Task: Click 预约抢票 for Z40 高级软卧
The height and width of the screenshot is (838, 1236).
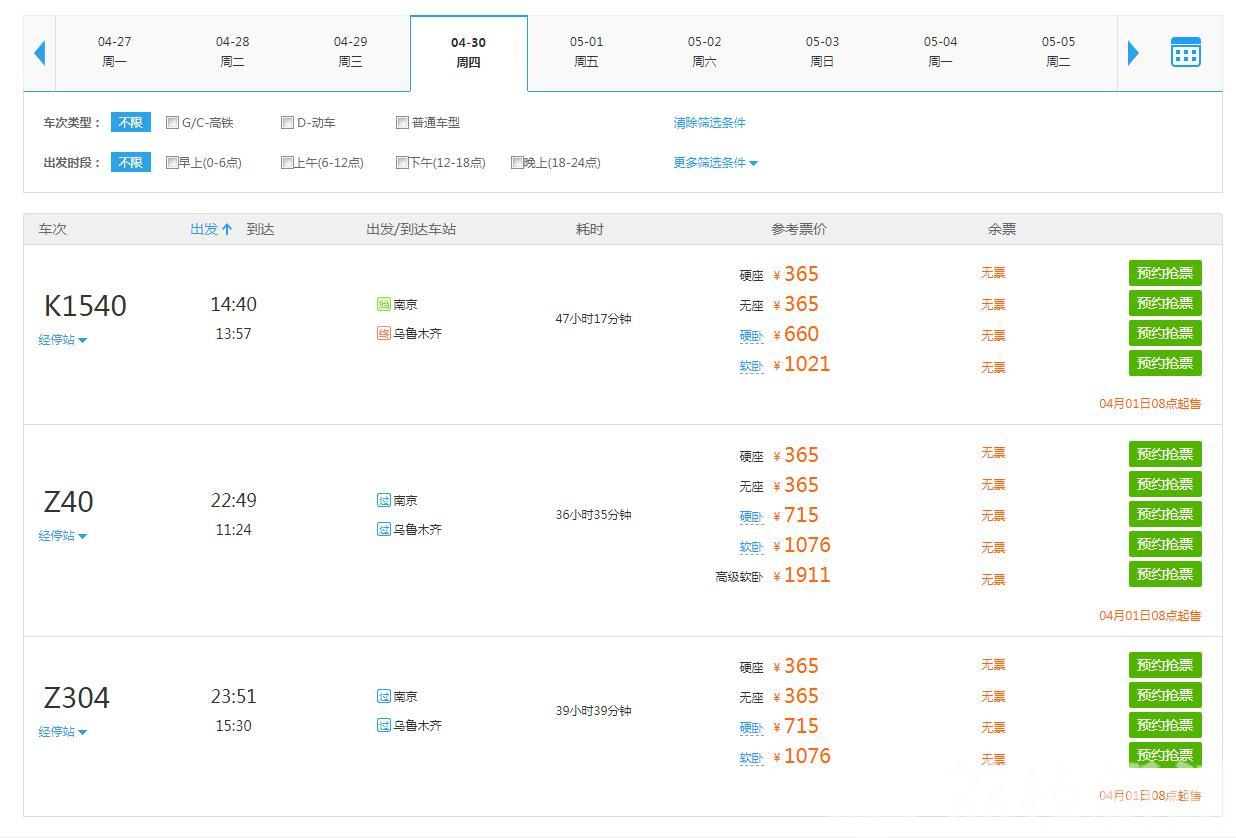Action: (x=1165, y=574)
